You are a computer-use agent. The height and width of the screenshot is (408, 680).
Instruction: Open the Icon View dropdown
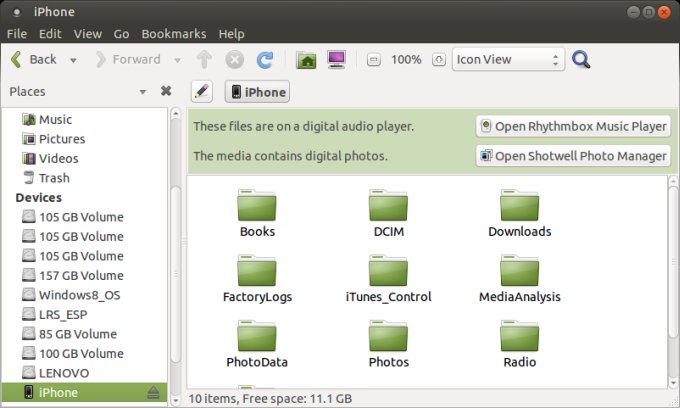coord(508,60)
